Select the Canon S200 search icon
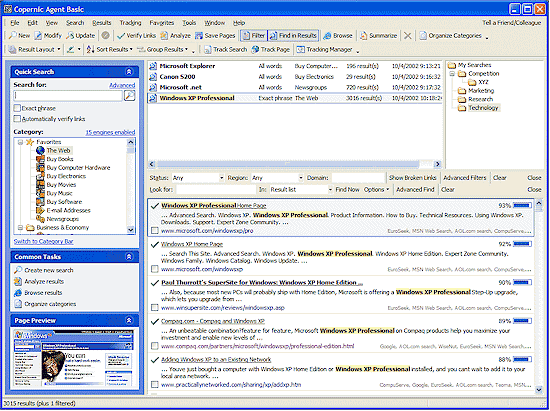 point(153,76)
